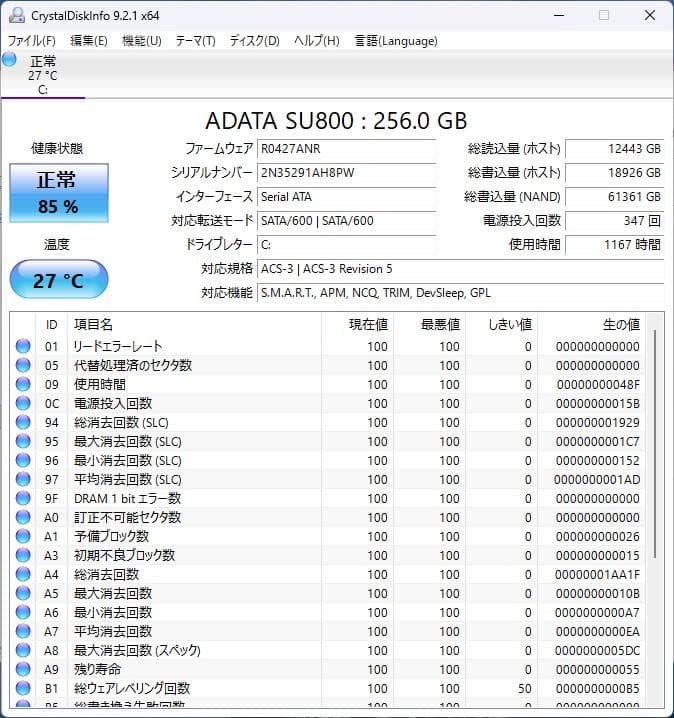The image size is (674, 718).
Task: Click the 27 °C temperature button
Action: (59, 279)
